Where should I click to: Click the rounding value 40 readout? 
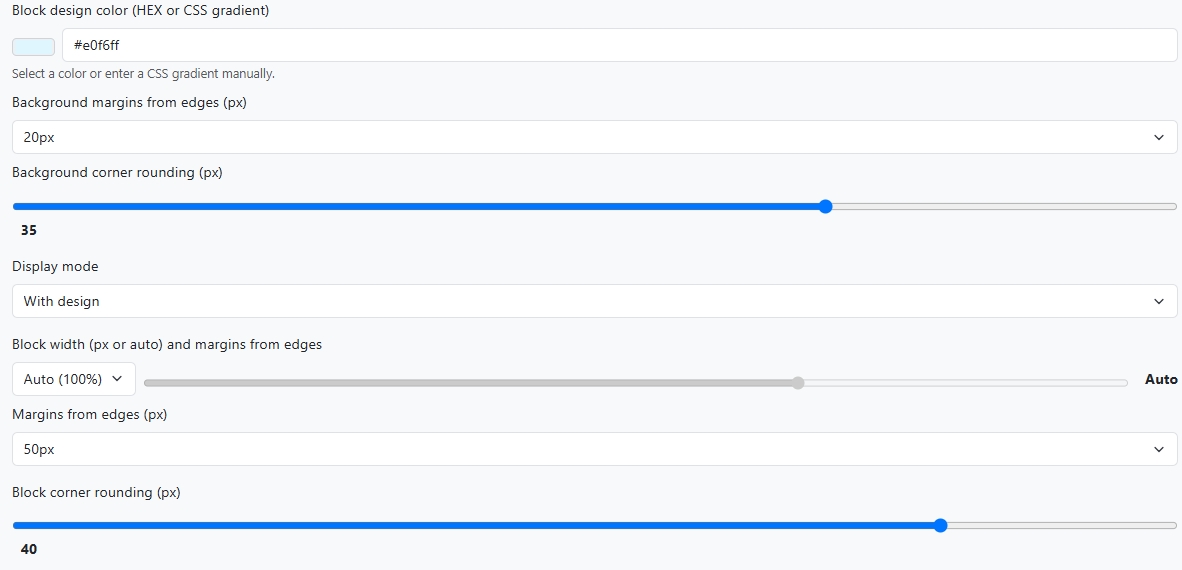pyautogui.click(x=29, y=549)
